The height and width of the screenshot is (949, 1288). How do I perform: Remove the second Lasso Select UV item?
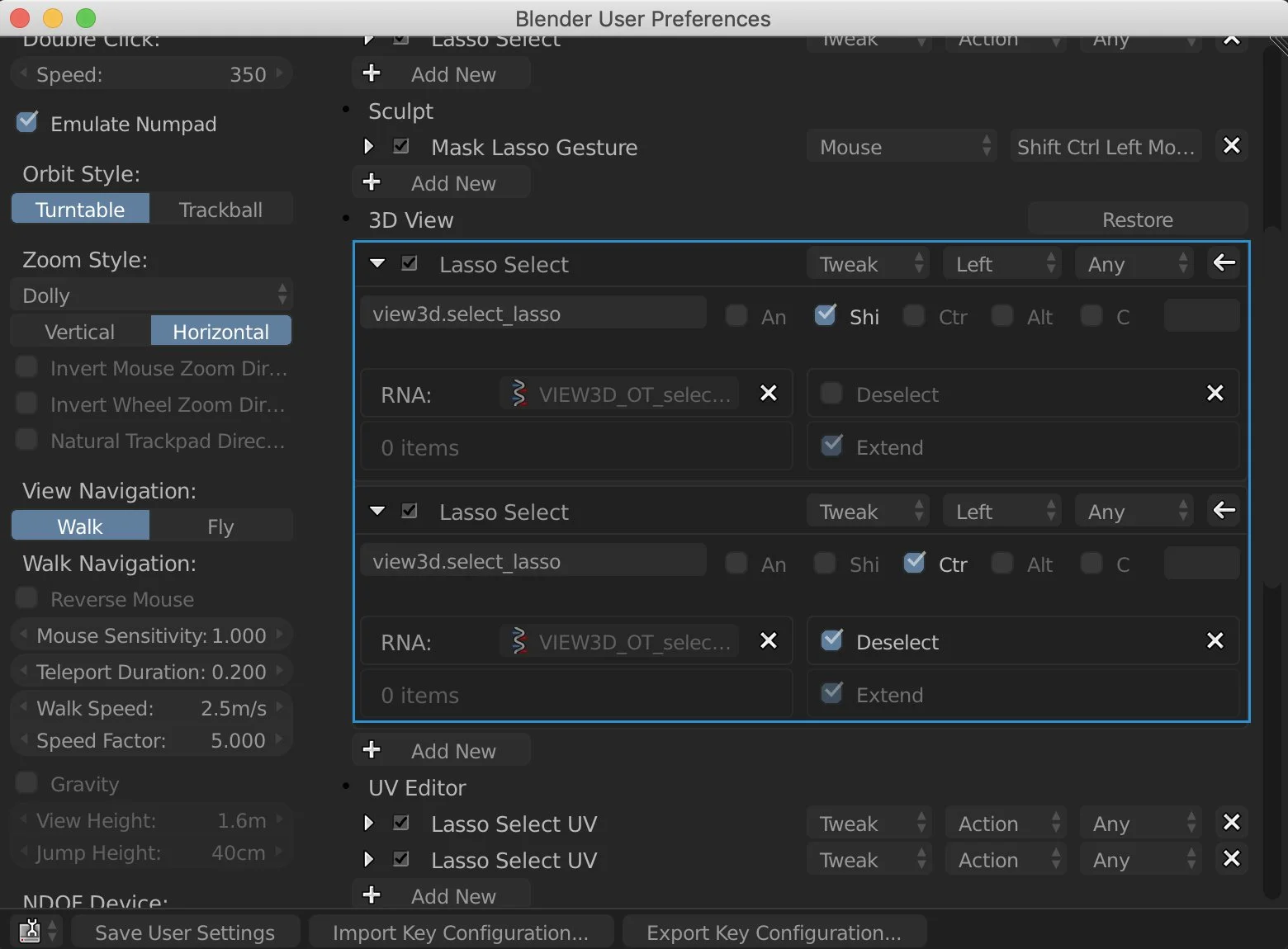click(x=1231, y=859)
